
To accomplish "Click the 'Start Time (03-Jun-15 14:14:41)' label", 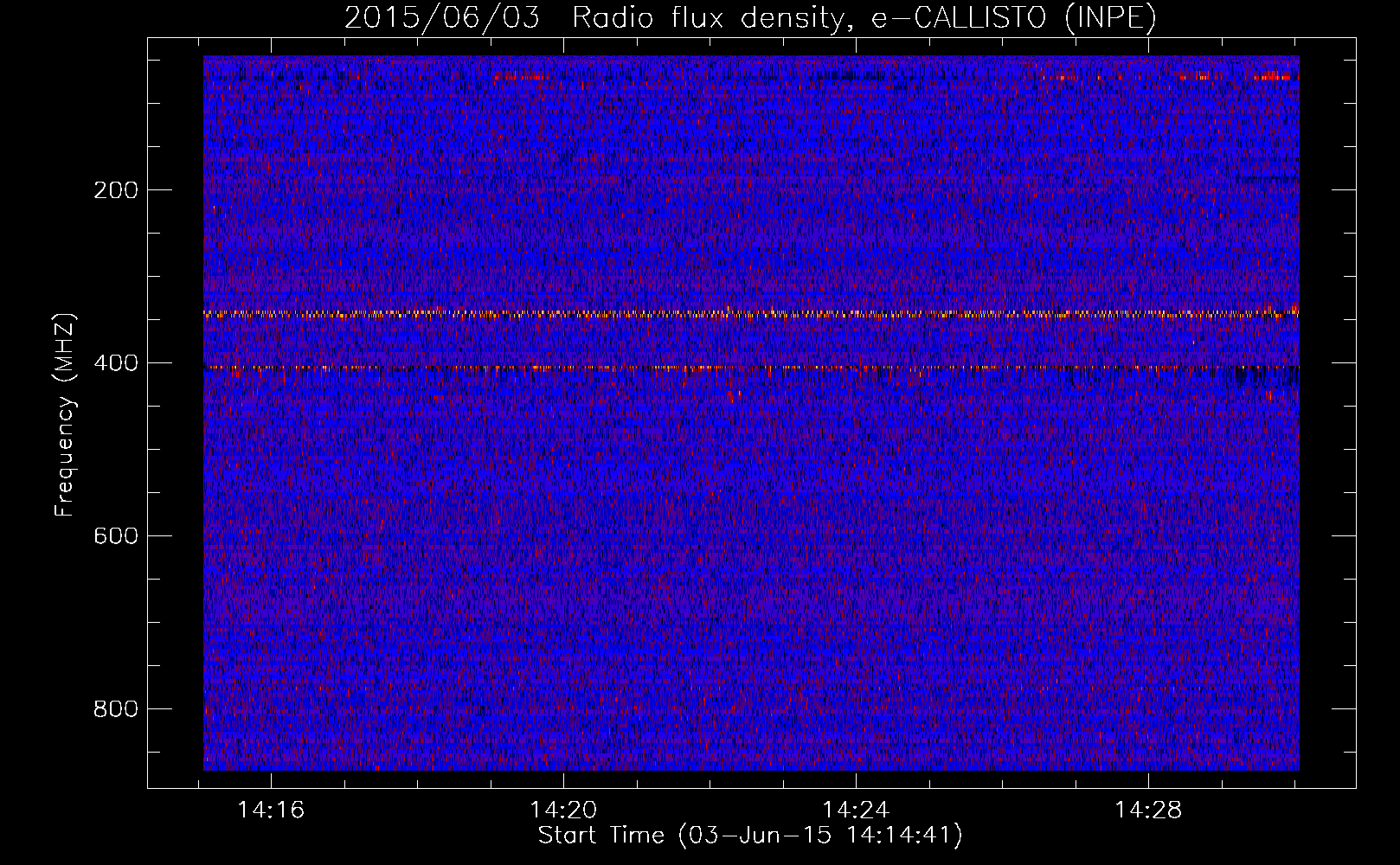I will coord(750,836).
